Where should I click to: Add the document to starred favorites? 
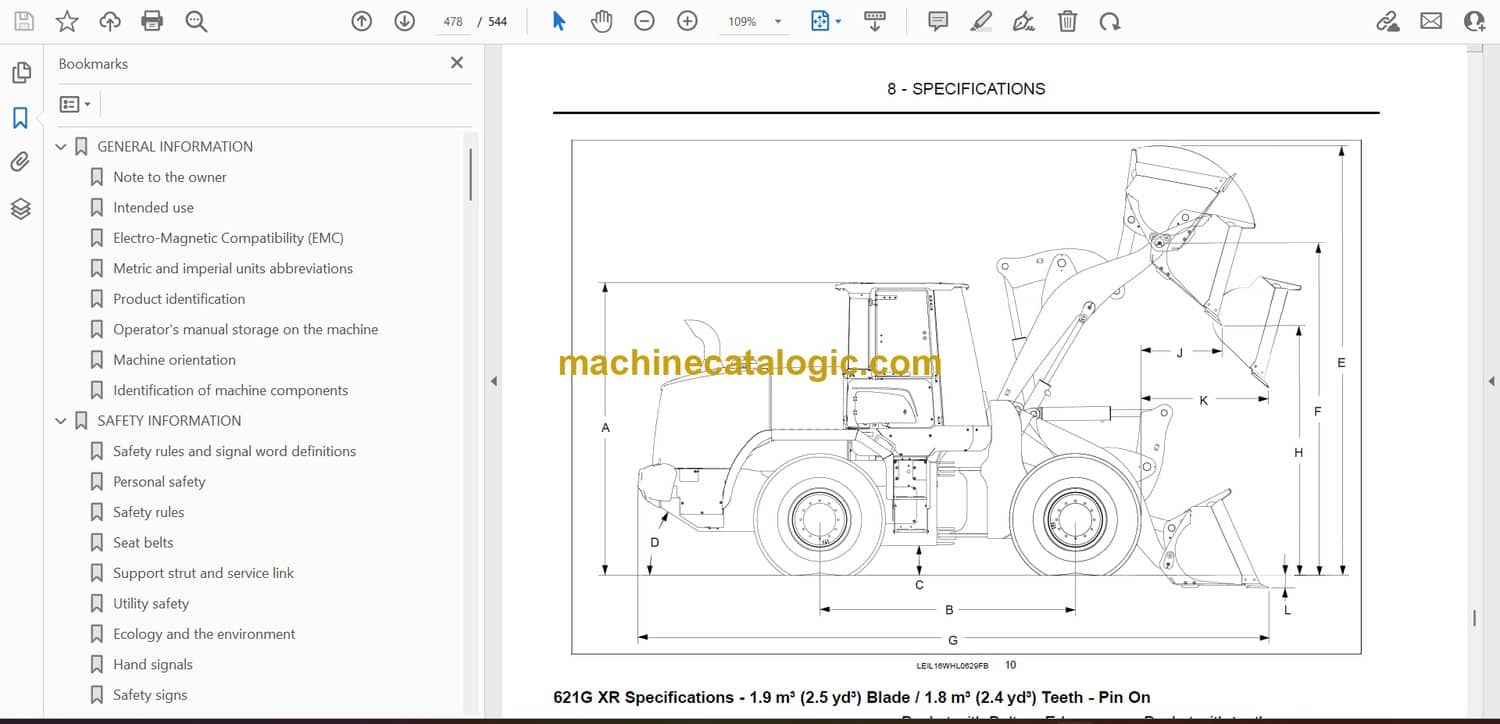coord(67,21)
